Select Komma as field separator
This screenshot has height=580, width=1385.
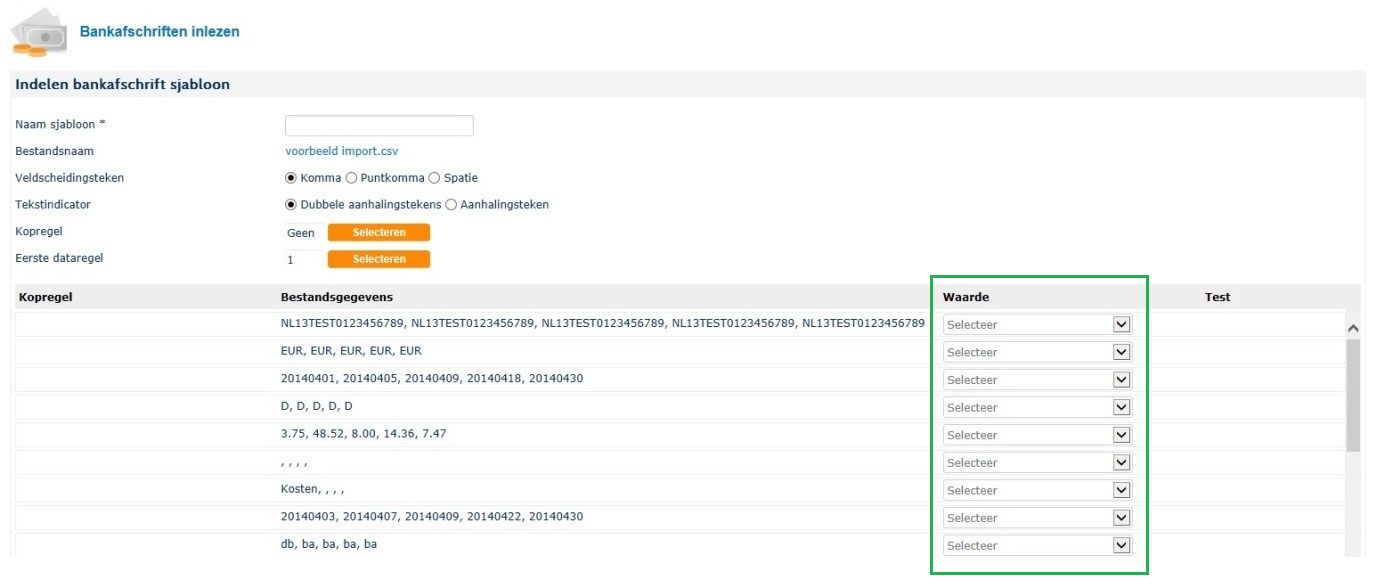[x=291, y=178]
